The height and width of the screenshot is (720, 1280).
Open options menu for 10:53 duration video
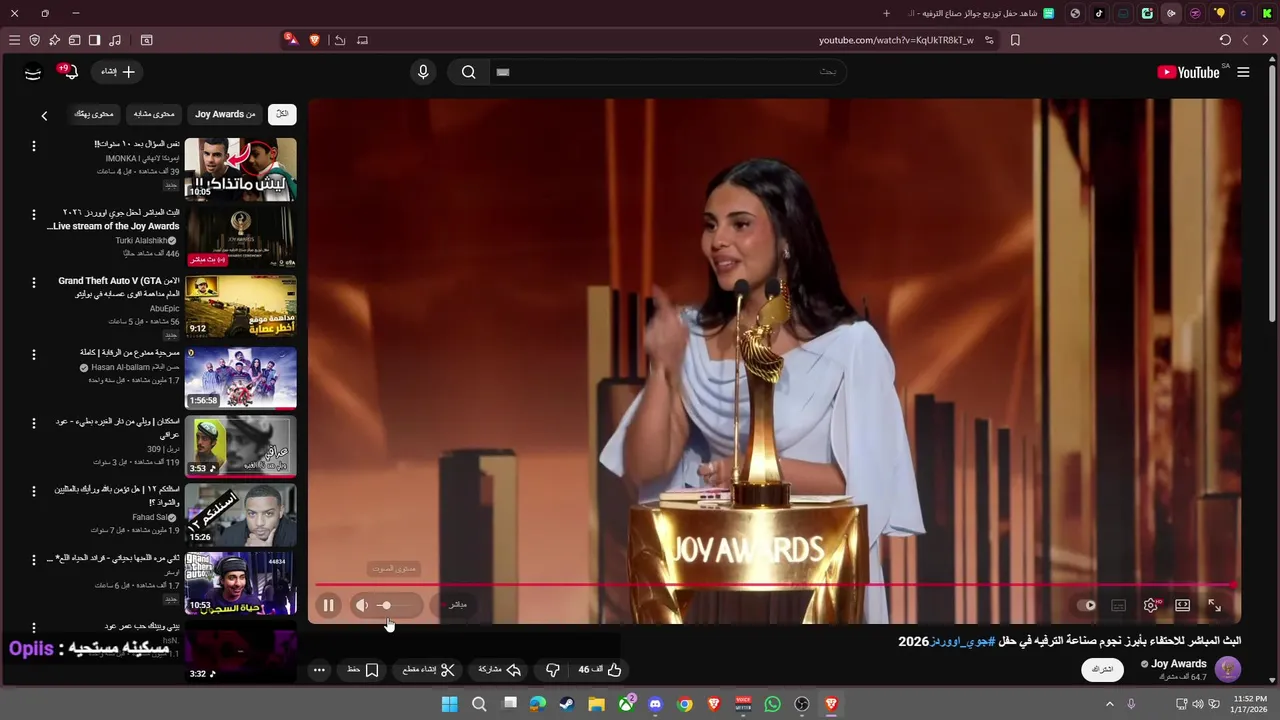[x=33, y=560]
